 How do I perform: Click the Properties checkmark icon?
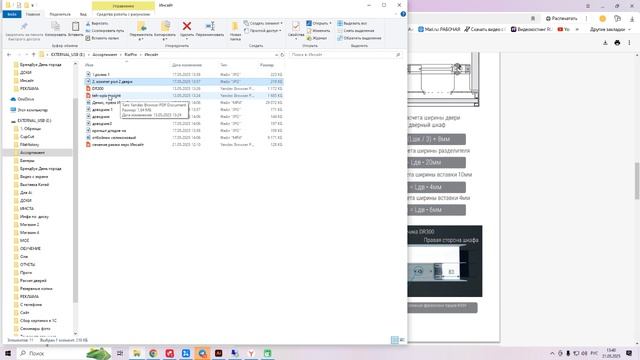[x=296, y=27]
